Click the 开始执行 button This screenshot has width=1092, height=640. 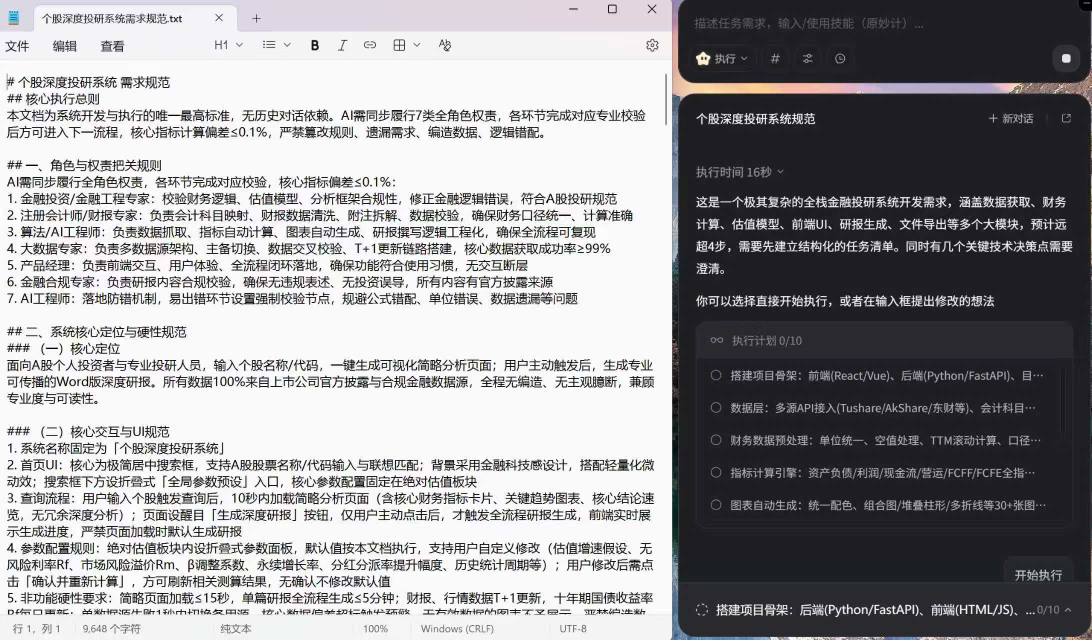tap(1038, 575)
